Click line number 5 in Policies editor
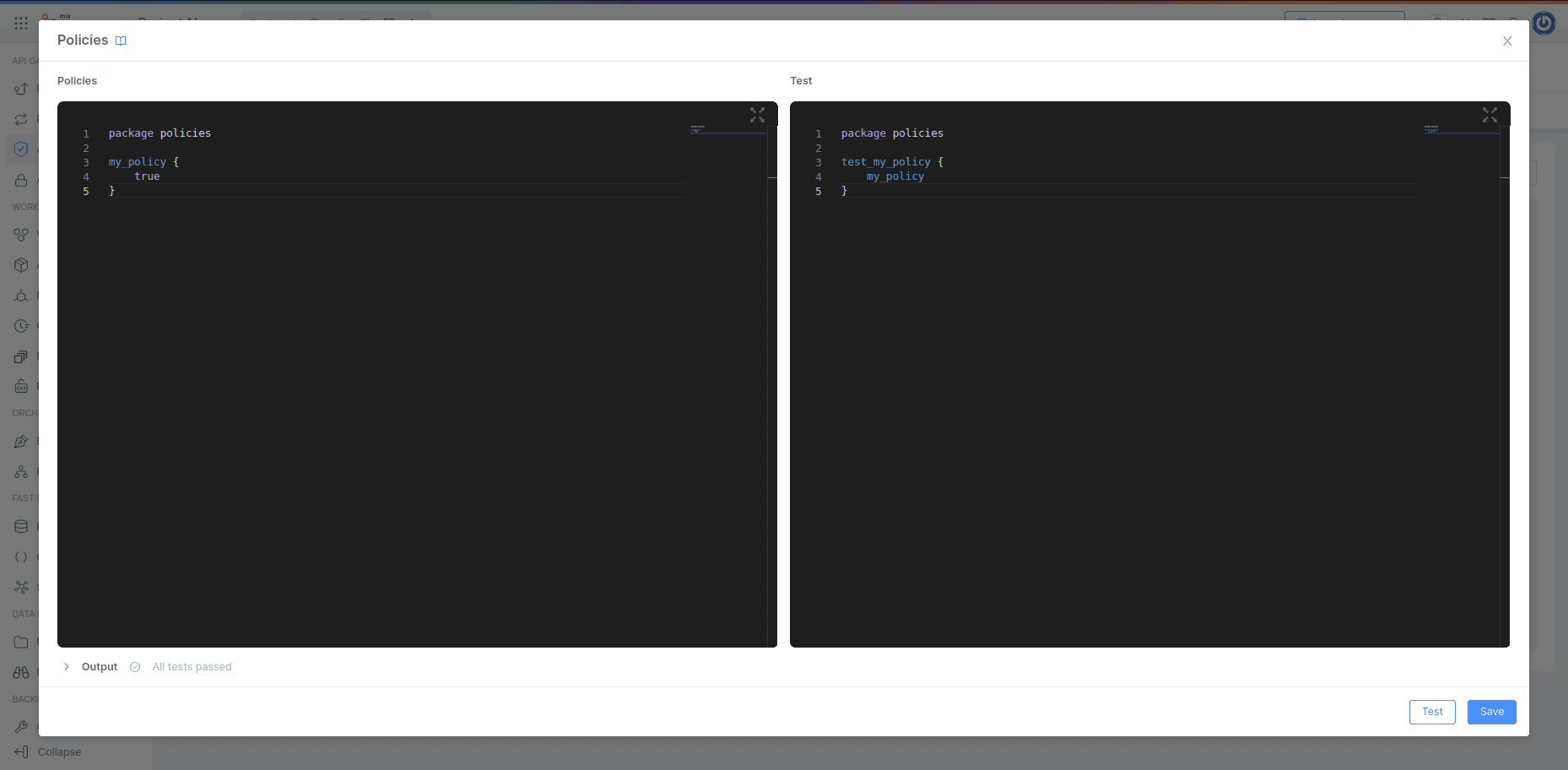The image size is (1568, 770). (86, 192)
